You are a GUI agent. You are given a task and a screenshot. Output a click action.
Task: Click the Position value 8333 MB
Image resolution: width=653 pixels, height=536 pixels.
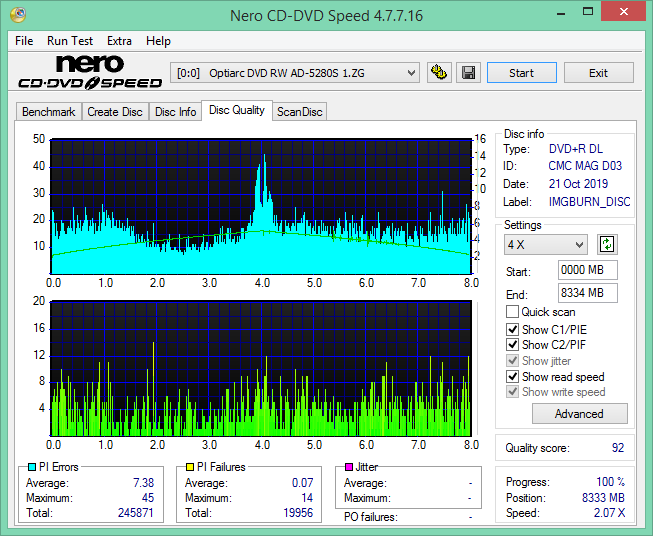(x=603, y=498)
